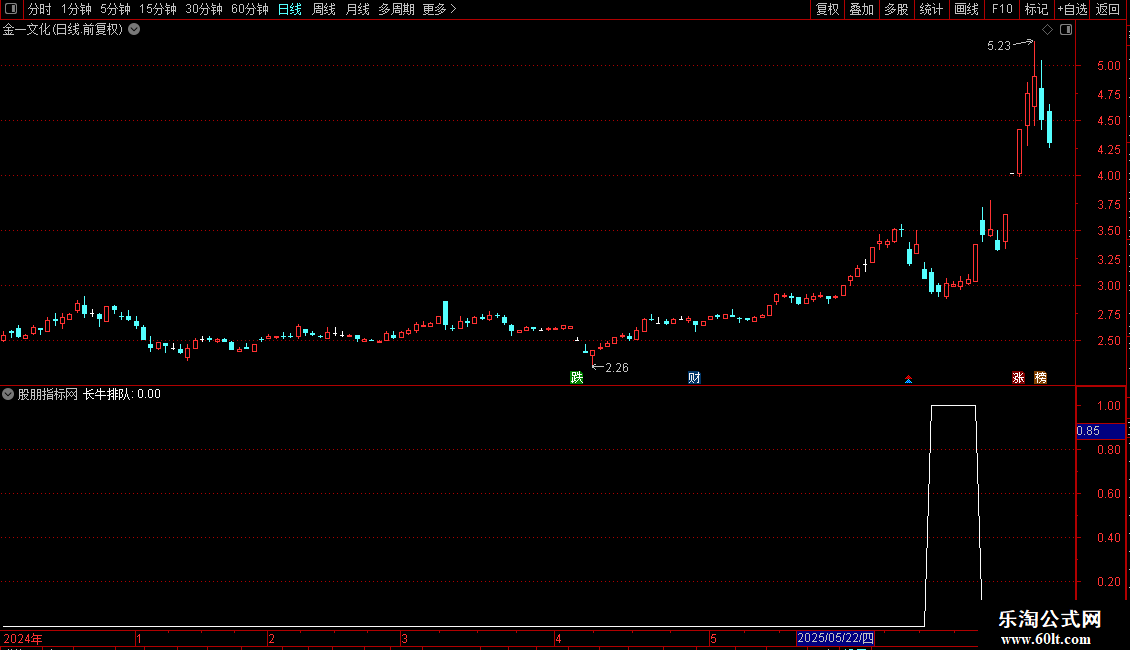Select the 1分钟 period tab
The width and height of the screenshot is (1130, 650).
pyautogui.click(x=76, y=9)
